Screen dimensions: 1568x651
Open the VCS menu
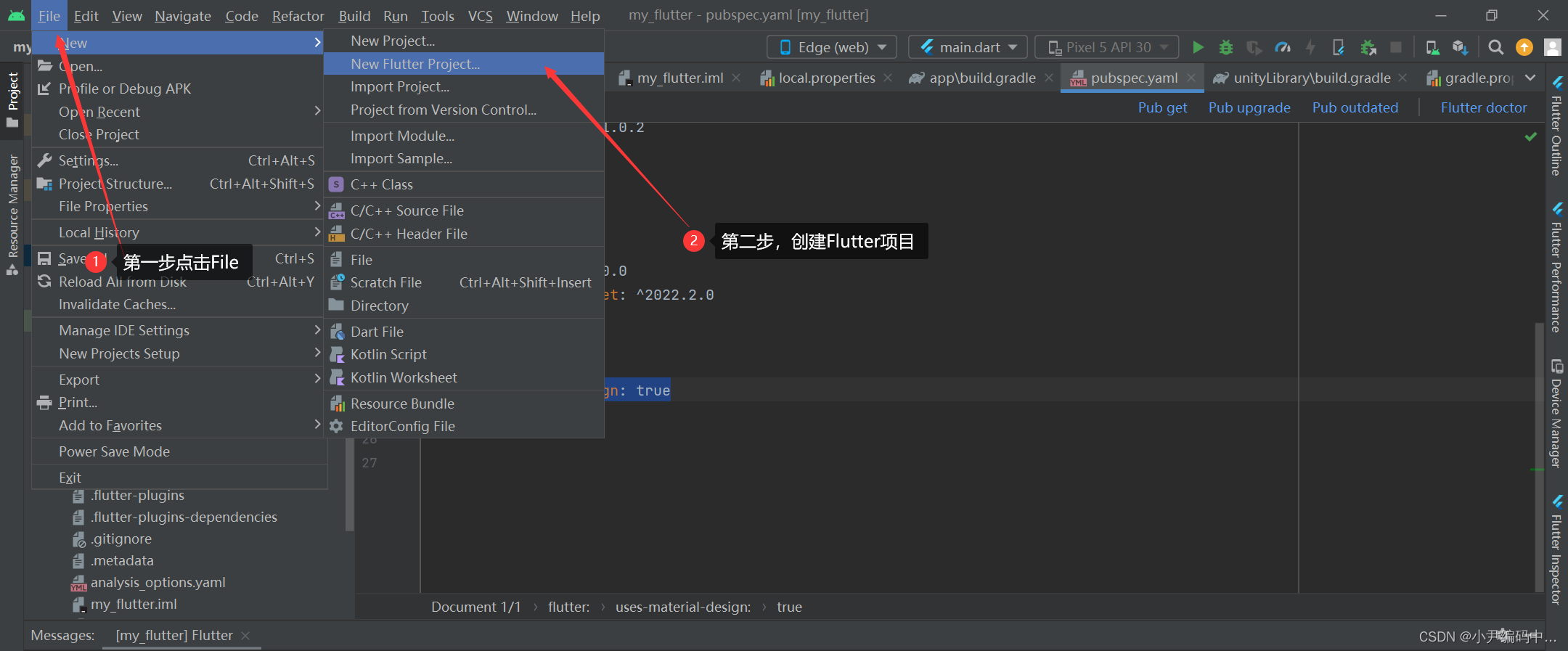(480, 15)
